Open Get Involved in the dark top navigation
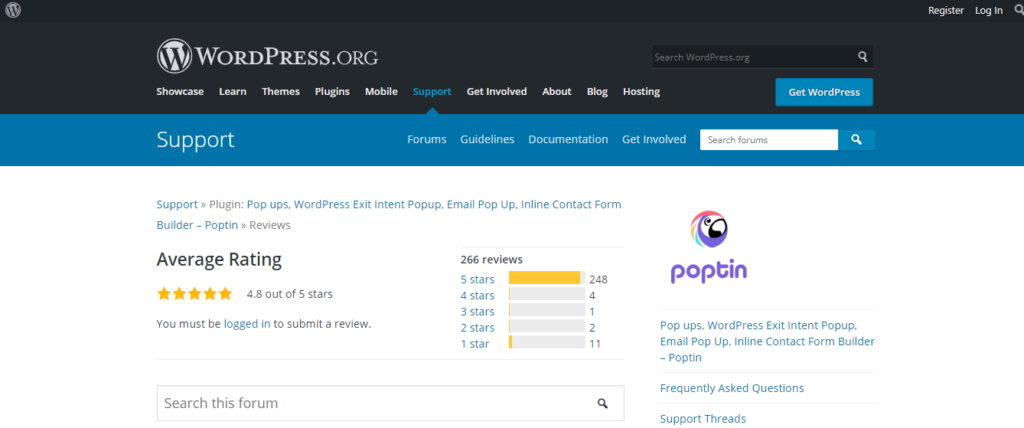Viewport: 1024px width, 428px height. [x=496, y=91]
